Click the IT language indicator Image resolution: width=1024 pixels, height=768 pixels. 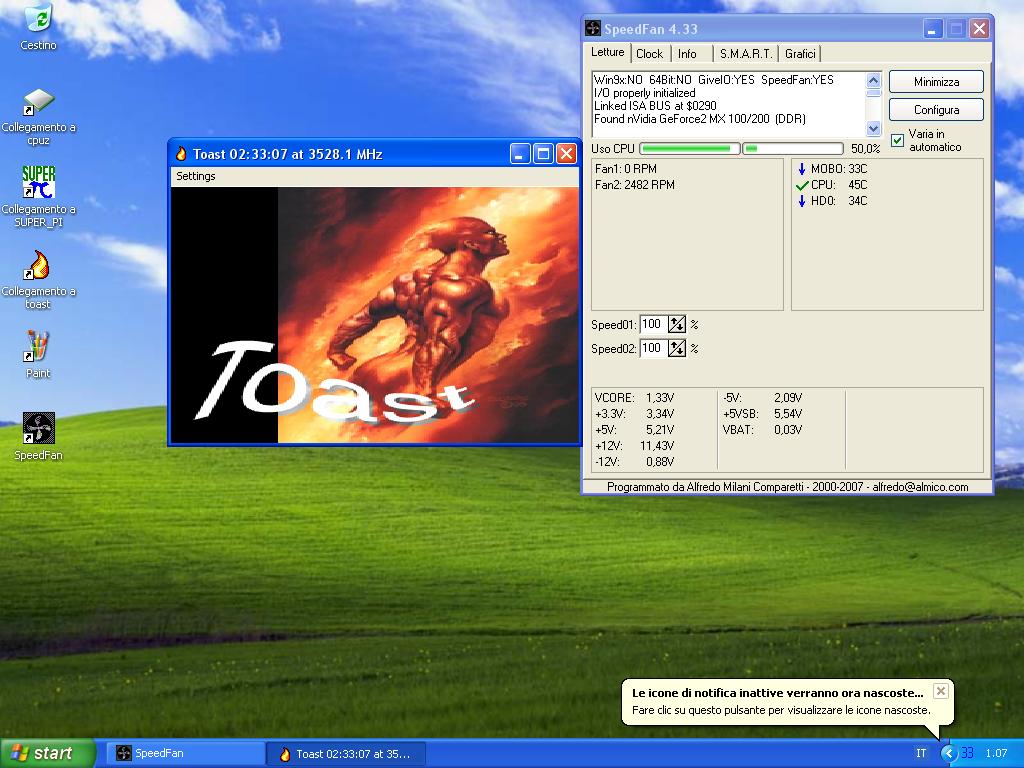point(921,753)
